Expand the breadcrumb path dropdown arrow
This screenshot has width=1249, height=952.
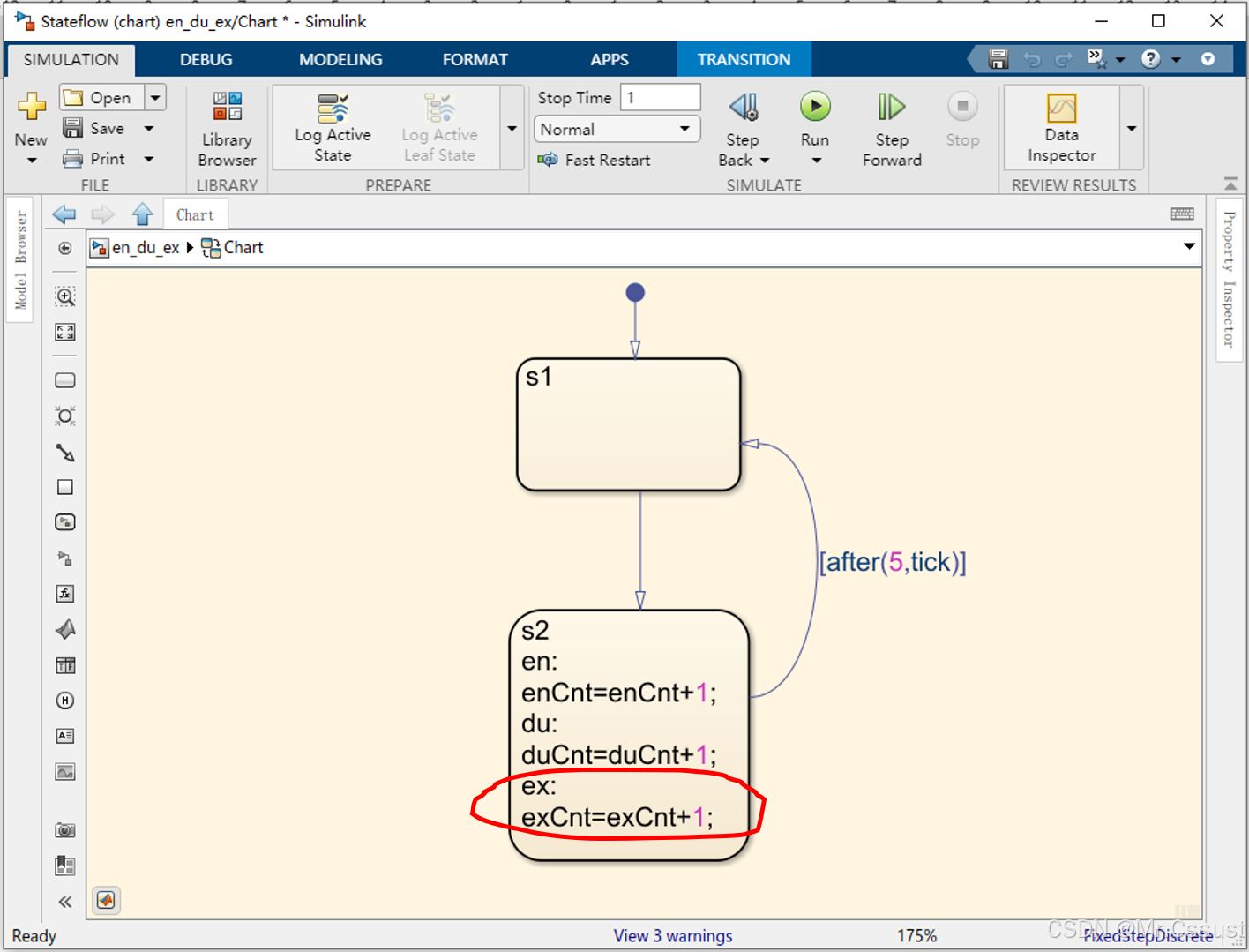[x=1189, y=247]
